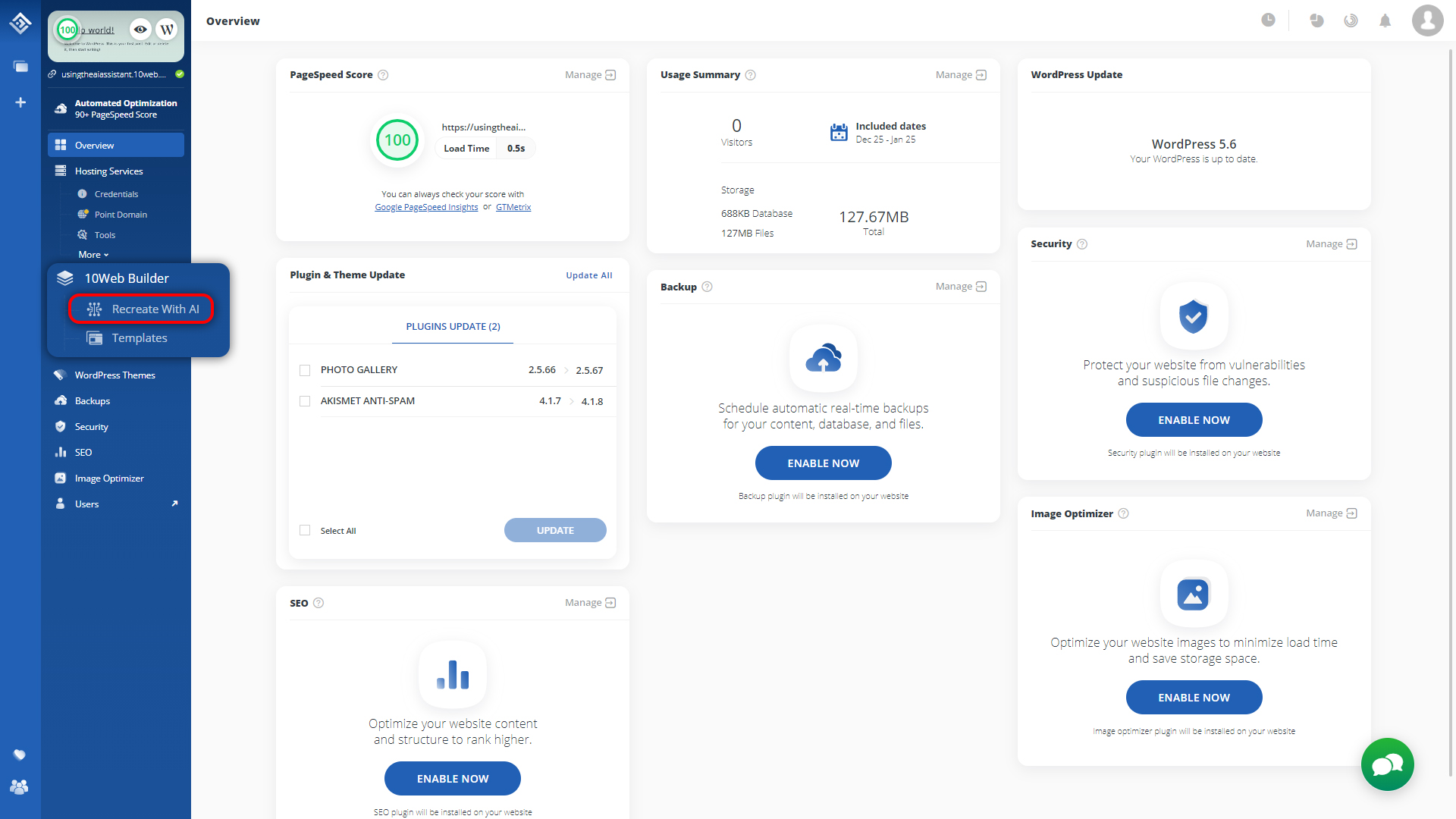Click the Backup help question icon

point(707,287)
